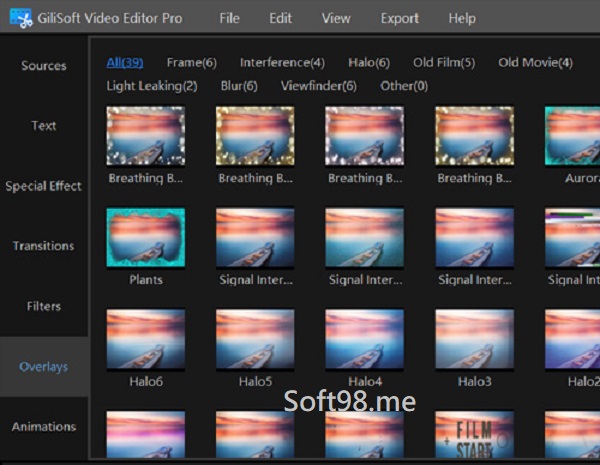Select the Transitions sidebar tab
The height and width of the screenshot is (465, 600).
point(44,246)
